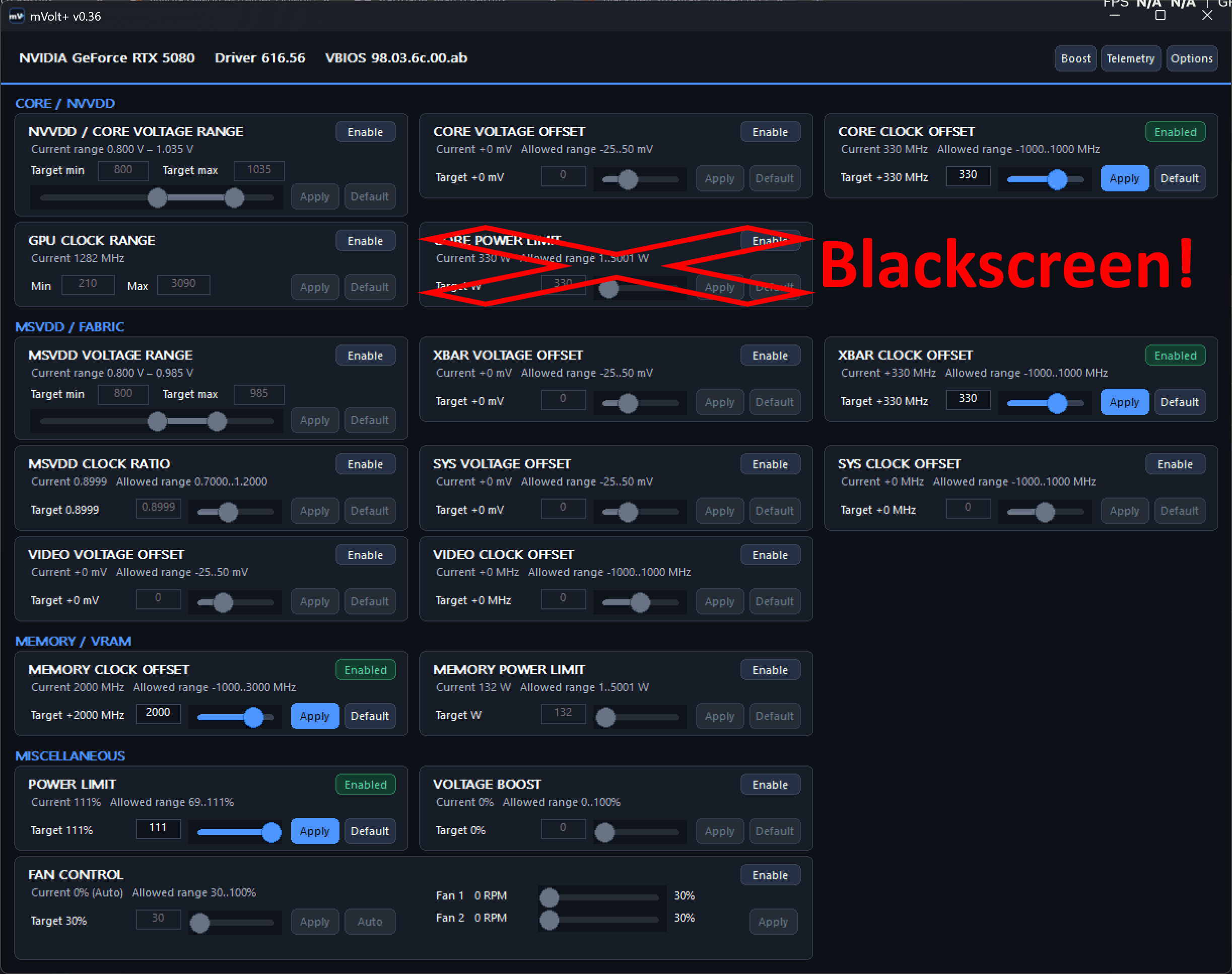Reset Power Limit to Default
The width and height of the screenshot is (1232, 974).
pyautogui.click(x=370, y=831)
